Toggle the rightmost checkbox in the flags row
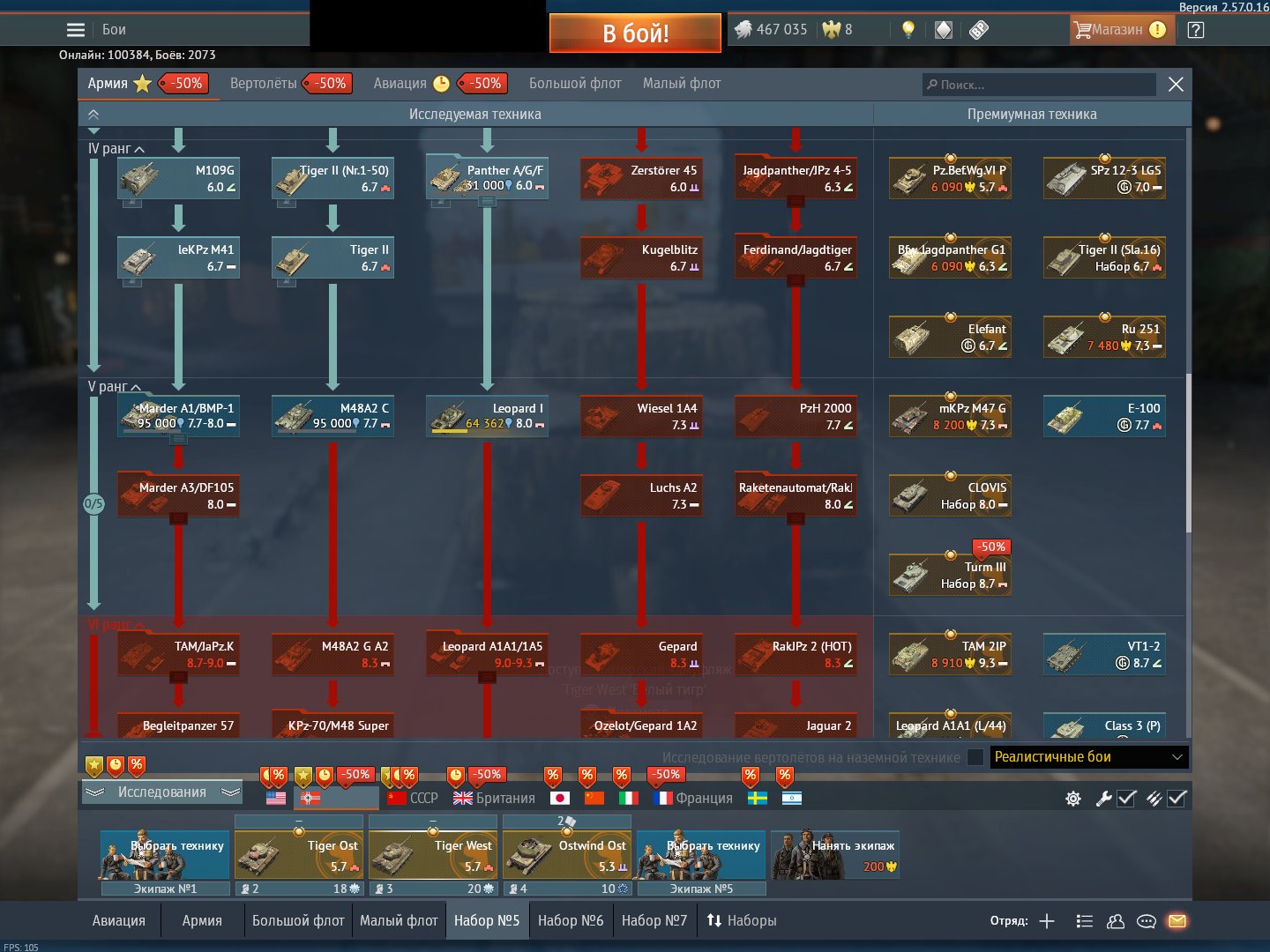 [x=1177, y=799]
